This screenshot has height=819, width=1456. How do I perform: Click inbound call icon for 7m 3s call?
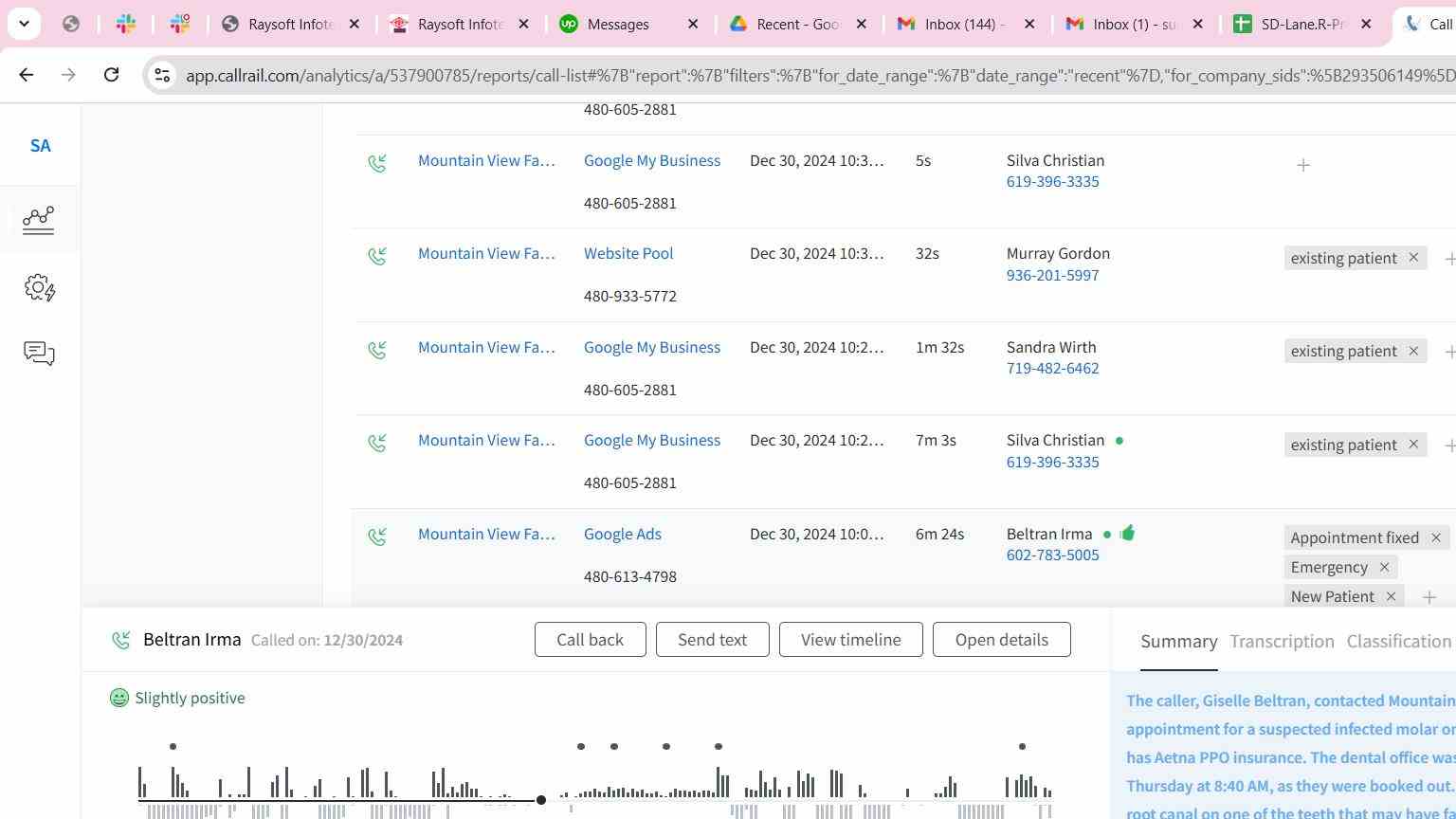377,443
